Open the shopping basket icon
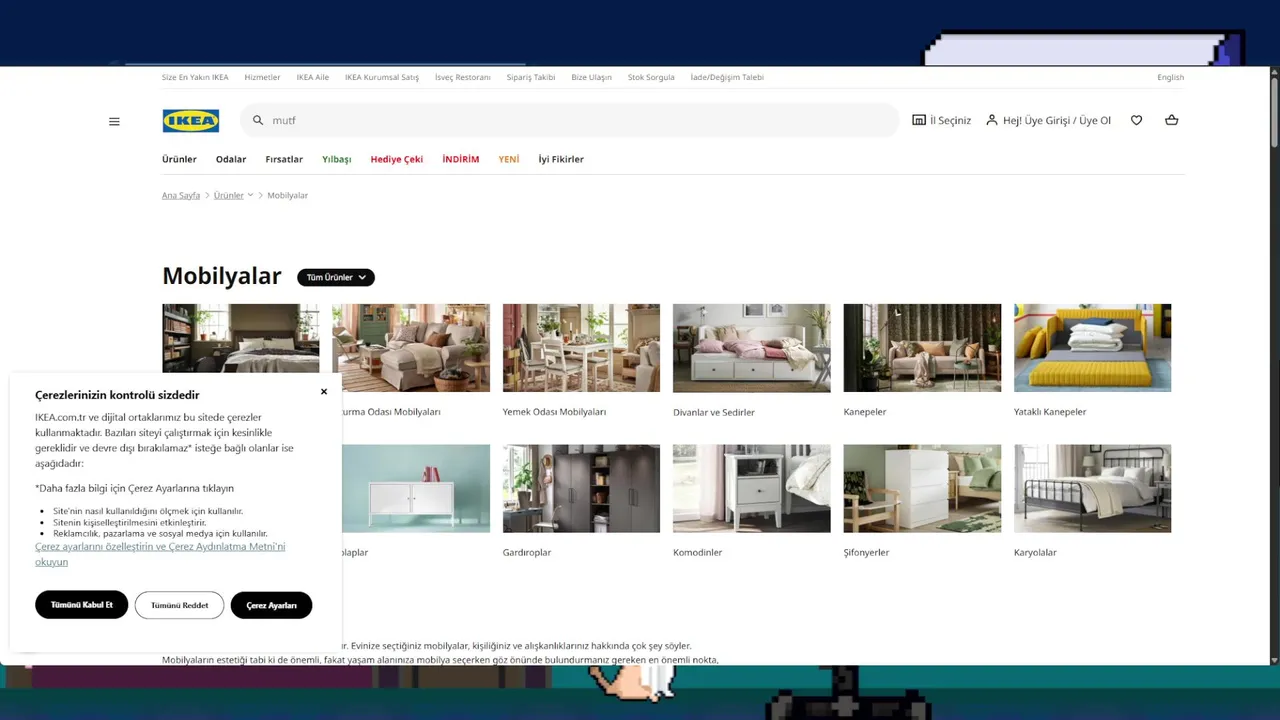Image resolution: width=1280 pixels, height=720 pixels. [x=1172, y=120]
